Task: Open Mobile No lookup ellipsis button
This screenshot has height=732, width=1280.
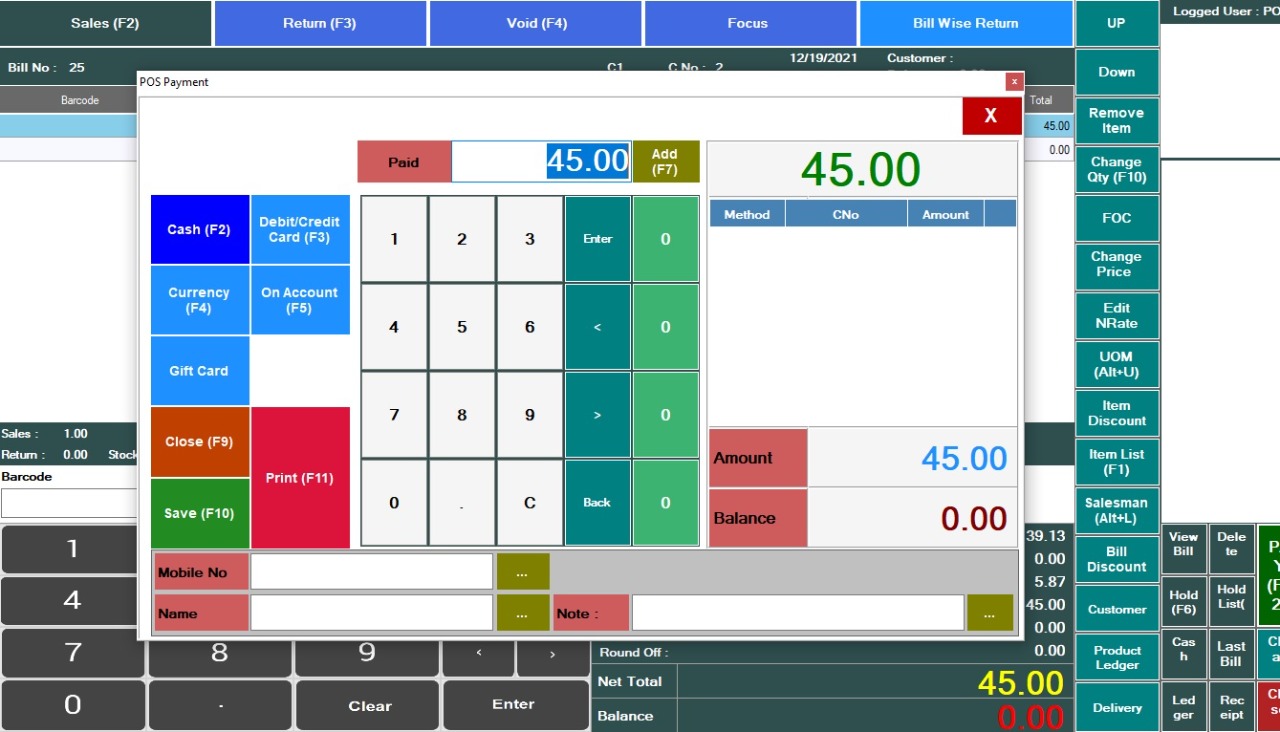Action: [x=523, y=572]
